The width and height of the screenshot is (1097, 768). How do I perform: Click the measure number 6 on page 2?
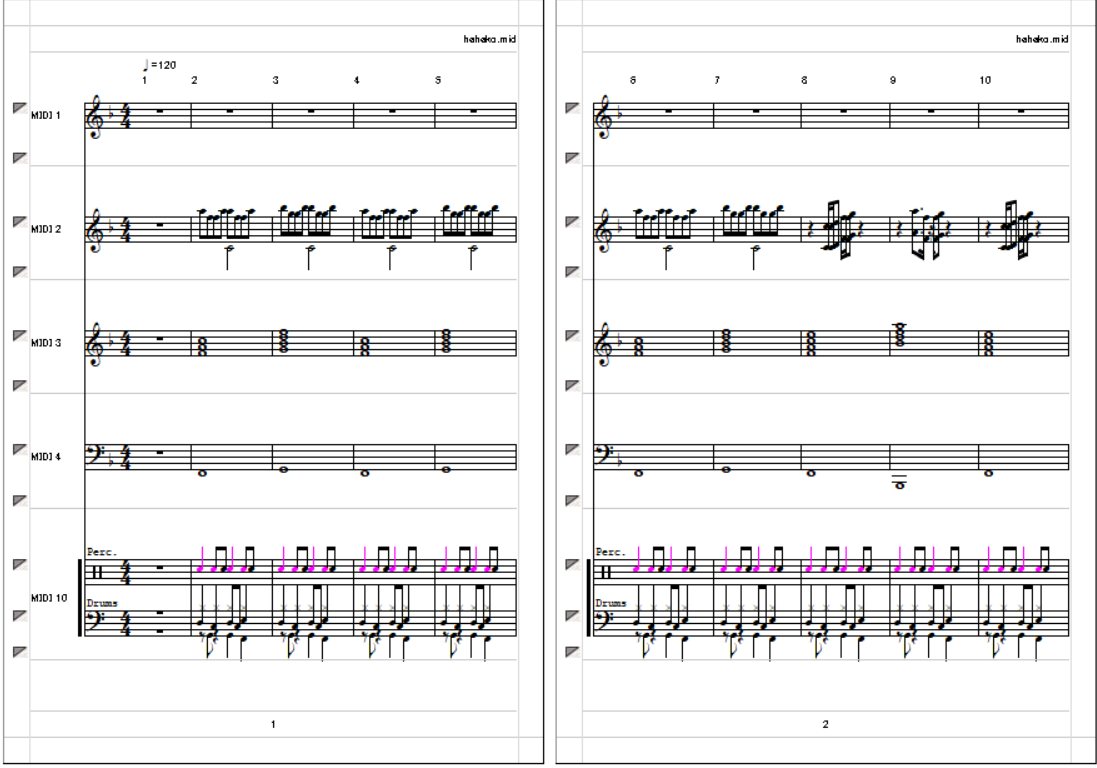point(632,80)
